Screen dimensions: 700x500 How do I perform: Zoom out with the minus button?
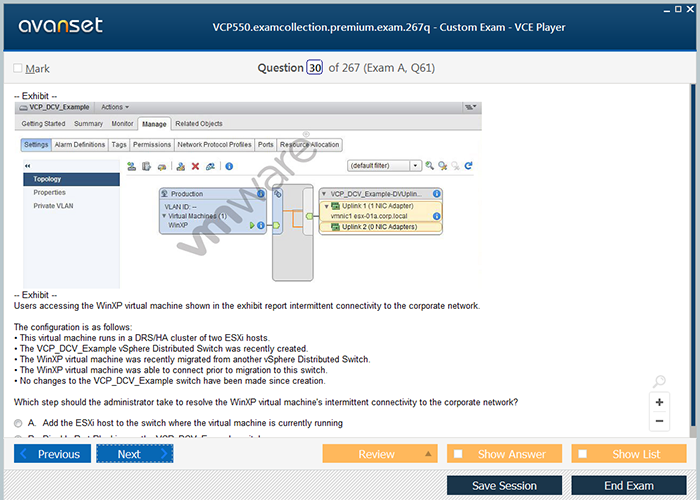coord(659,421)
